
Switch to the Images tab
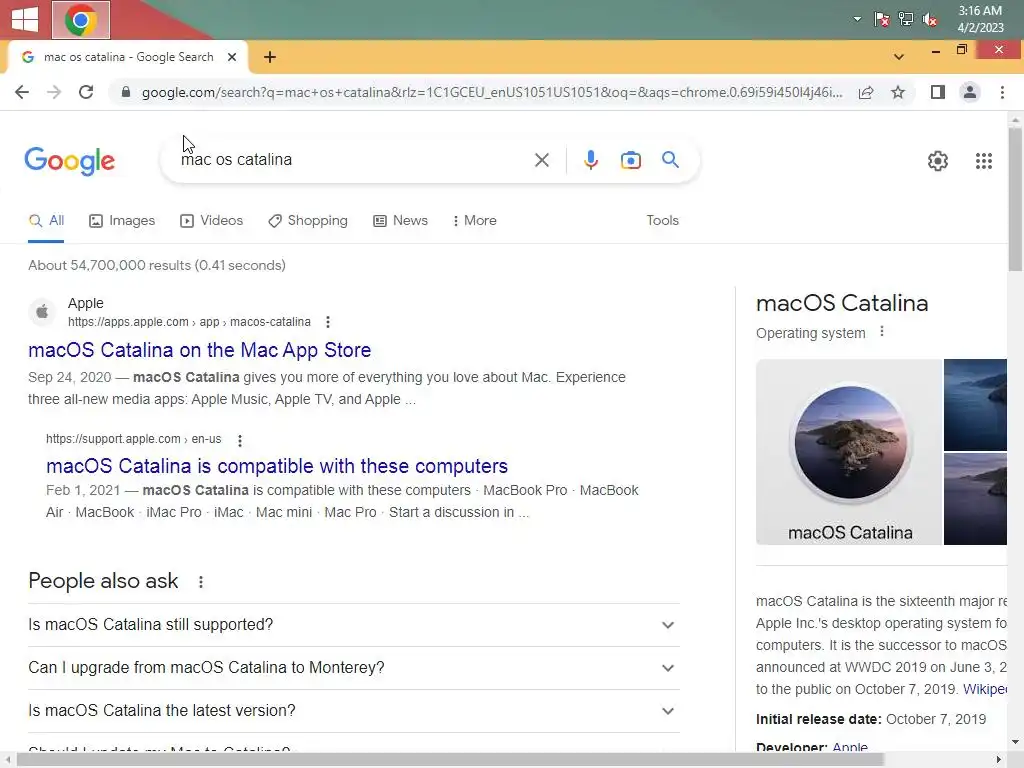click(122, 221)
